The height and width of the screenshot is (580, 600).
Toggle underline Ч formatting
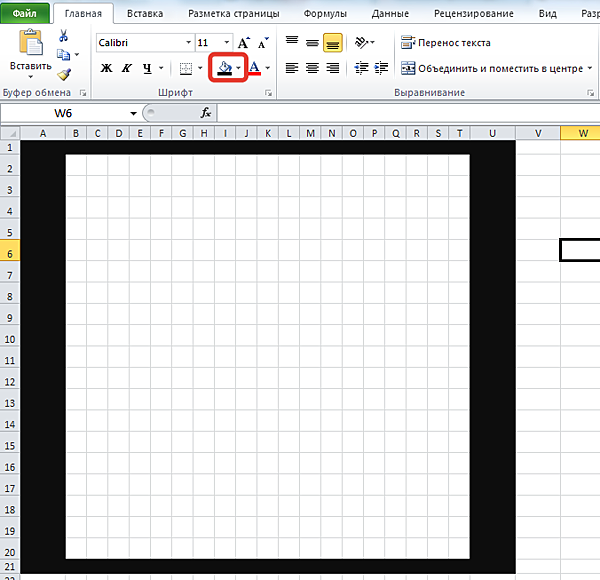point(147,68)
